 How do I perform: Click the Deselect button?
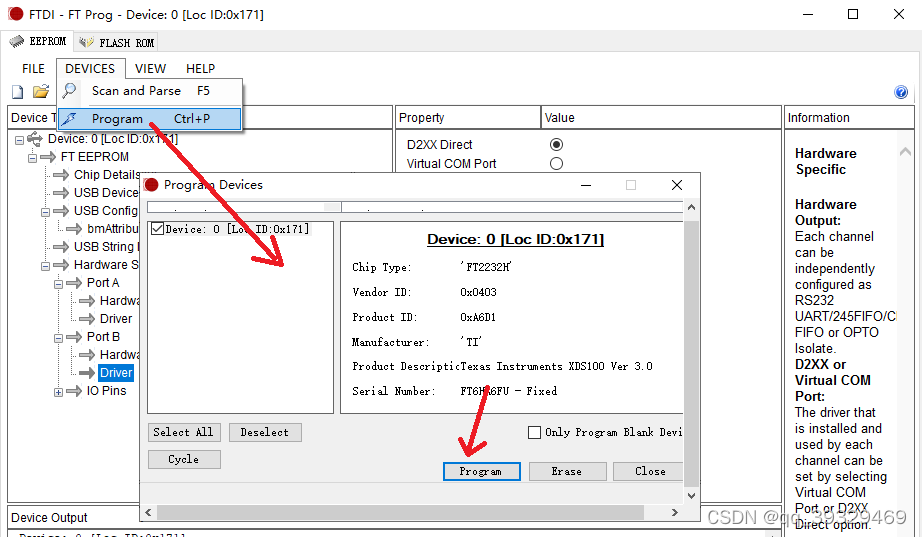(265, 432)
